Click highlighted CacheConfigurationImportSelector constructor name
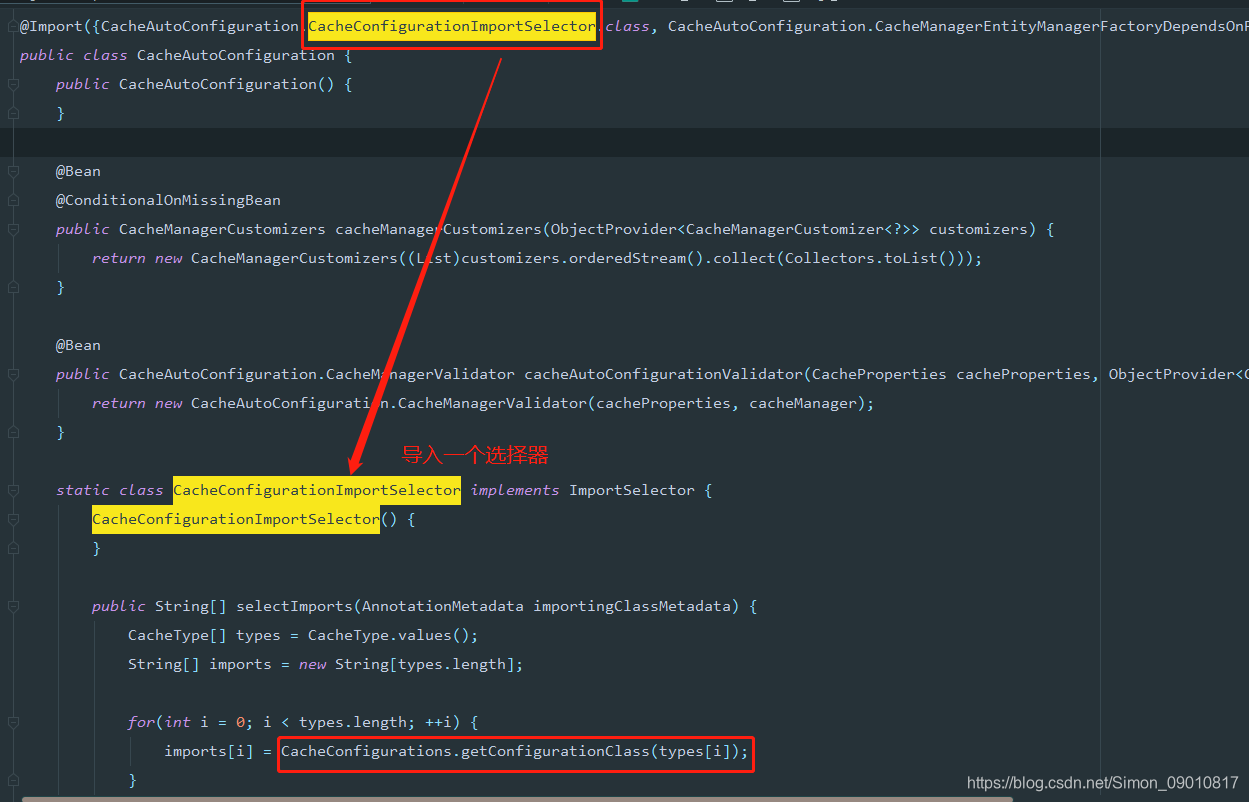This screenshot has height=802, width=1249. [236, 519]
